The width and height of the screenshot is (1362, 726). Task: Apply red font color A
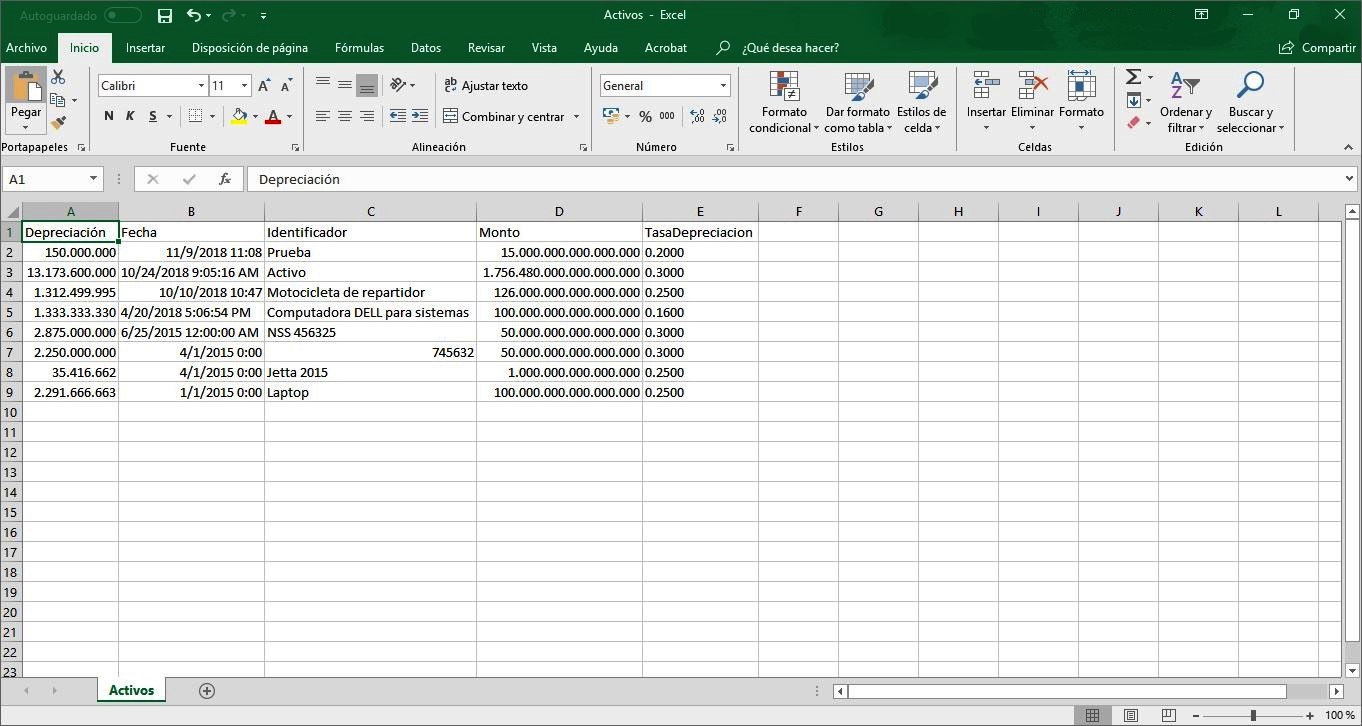pyautogui.click(x=273, y=117)
